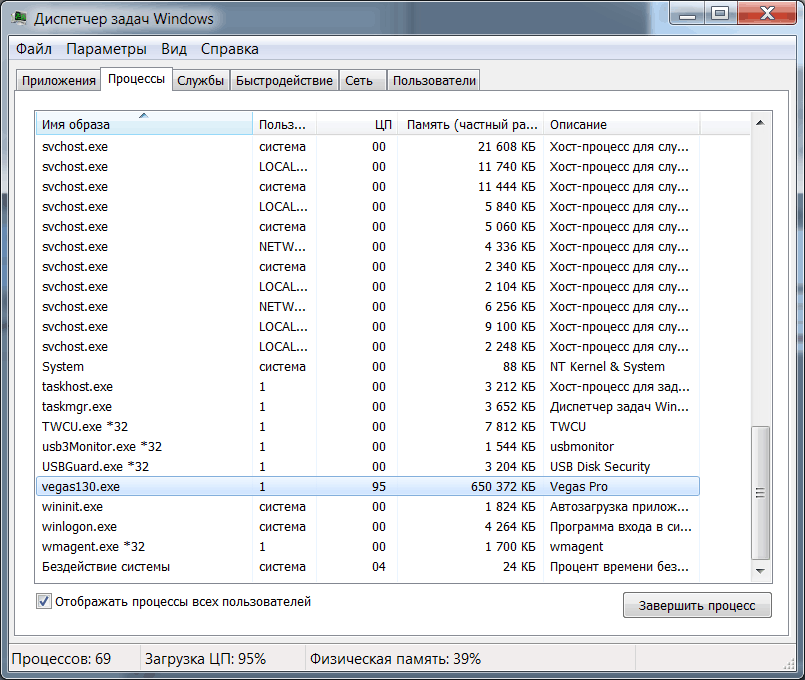Open the Файл menu
The image size is (805, 680).
click(34, 49)
